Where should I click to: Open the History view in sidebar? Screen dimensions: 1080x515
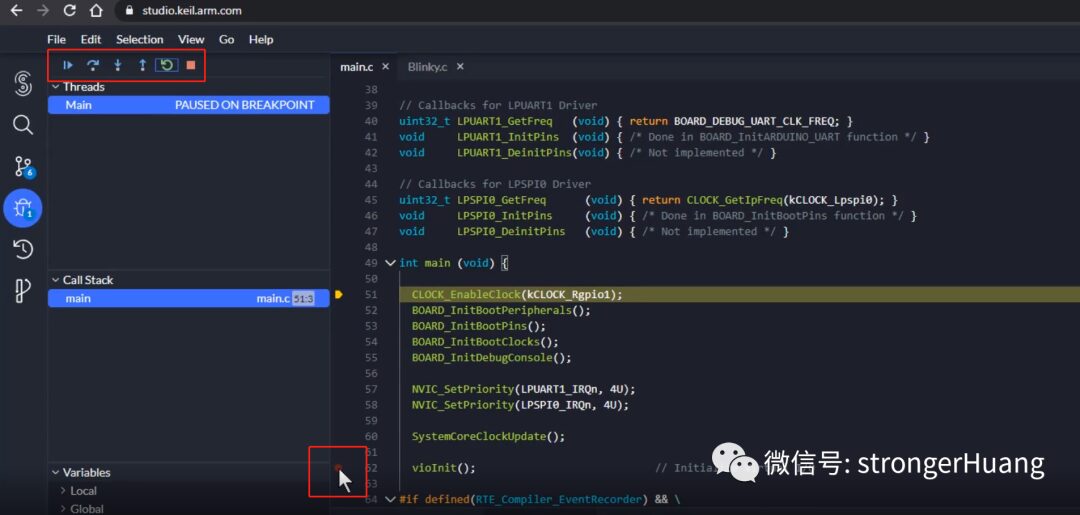click(x=23, y=249)
